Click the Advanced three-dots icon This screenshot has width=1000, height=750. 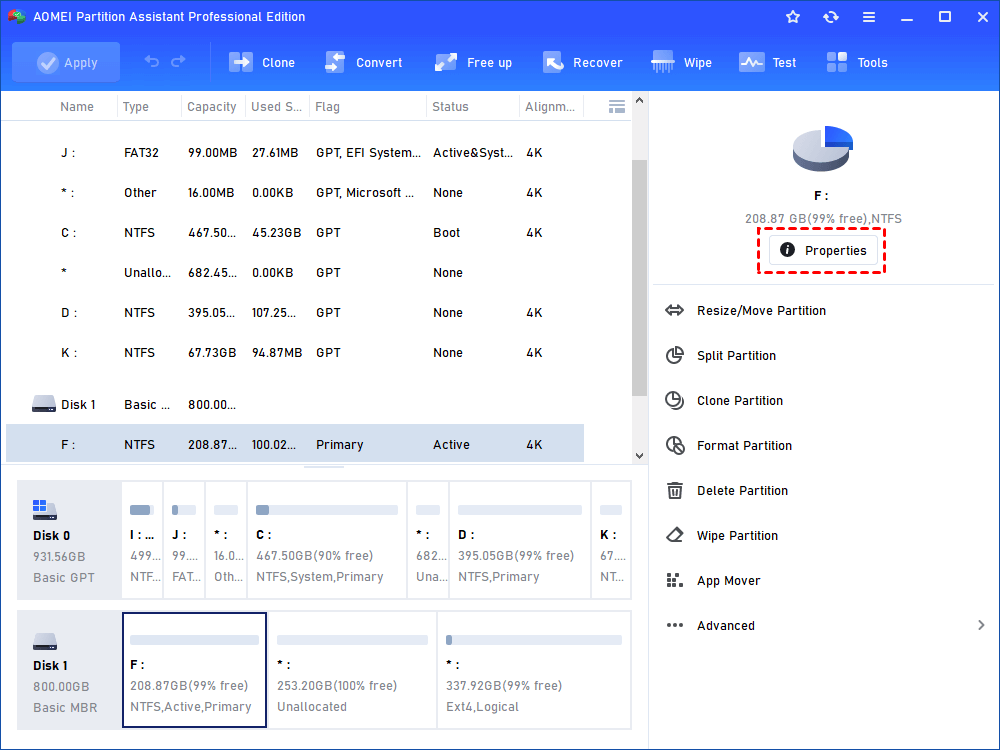pos(674,625)
